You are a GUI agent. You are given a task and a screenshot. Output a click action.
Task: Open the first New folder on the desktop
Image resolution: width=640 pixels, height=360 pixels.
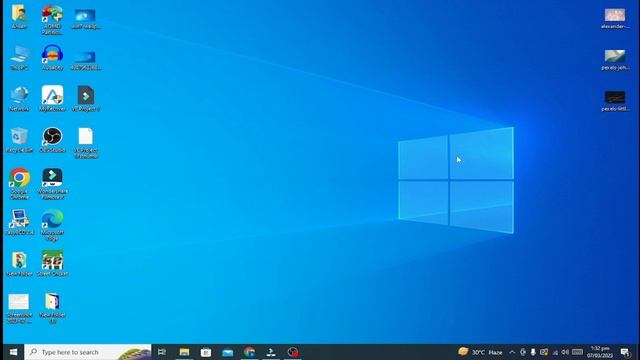coord(19,264)
